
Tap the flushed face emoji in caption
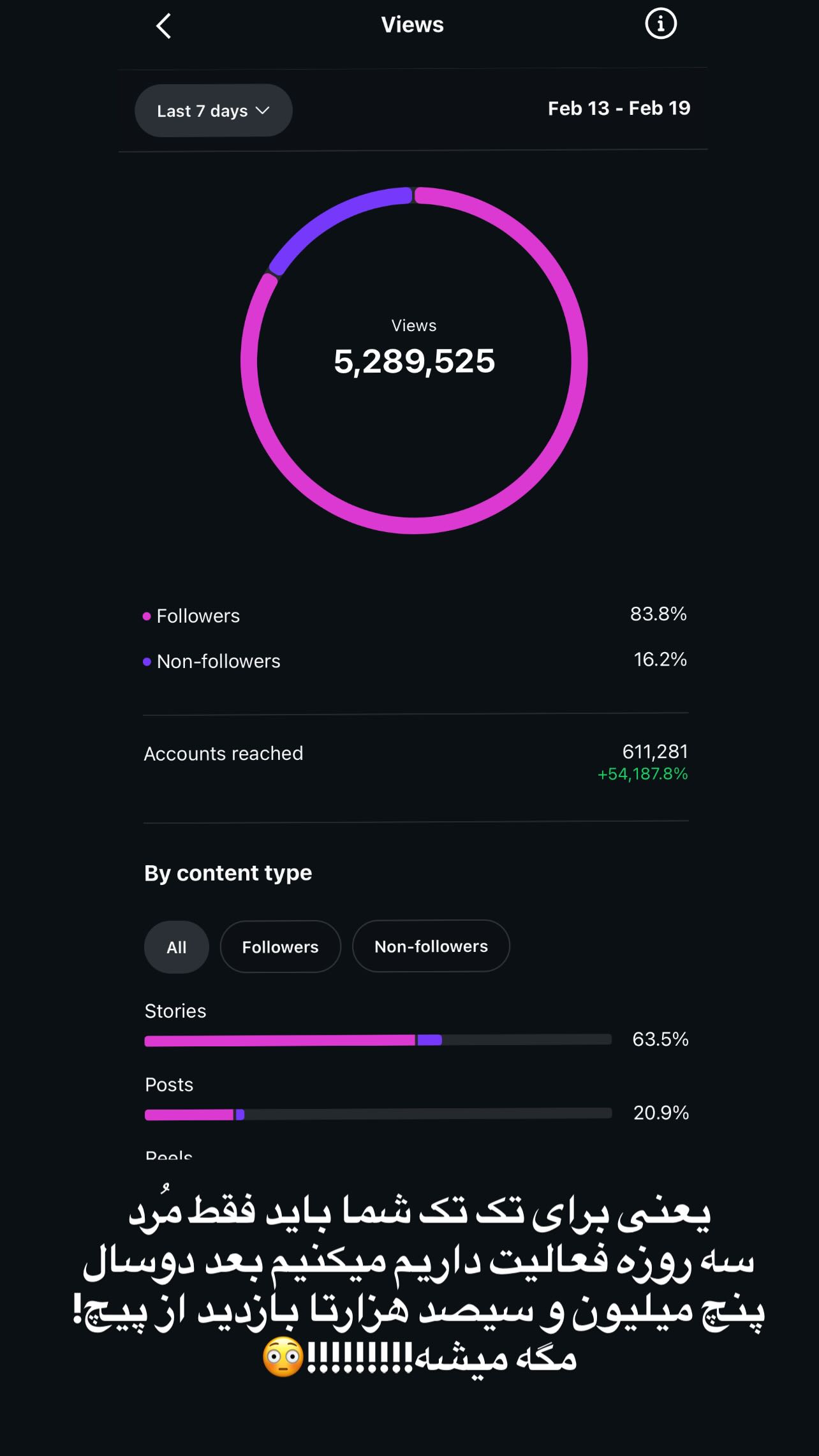point(284,1357)
